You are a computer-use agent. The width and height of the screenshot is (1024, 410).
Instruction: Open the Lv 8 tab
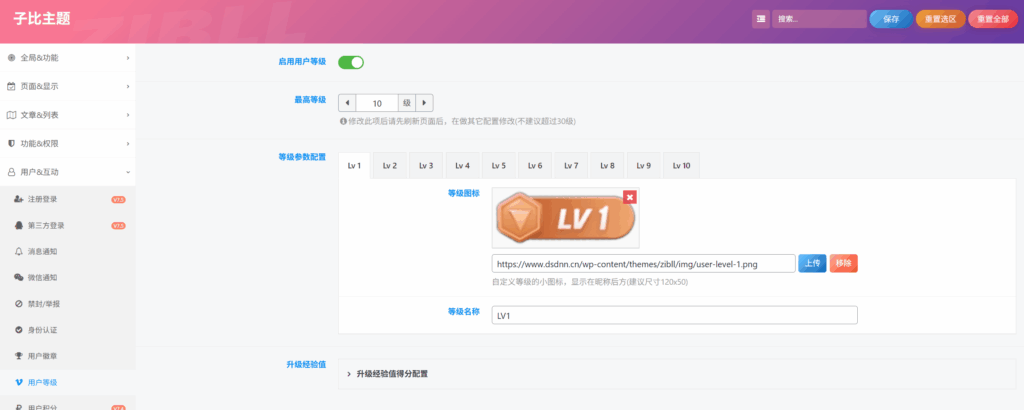point(607,166)
